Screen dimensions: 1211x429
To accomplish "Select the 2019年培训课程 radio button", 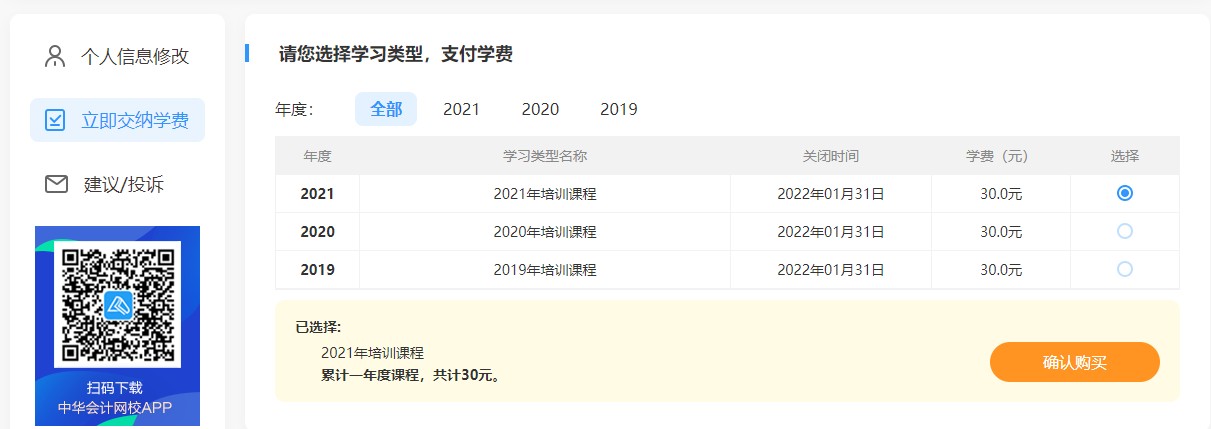I will click(x=1125, y=269).
